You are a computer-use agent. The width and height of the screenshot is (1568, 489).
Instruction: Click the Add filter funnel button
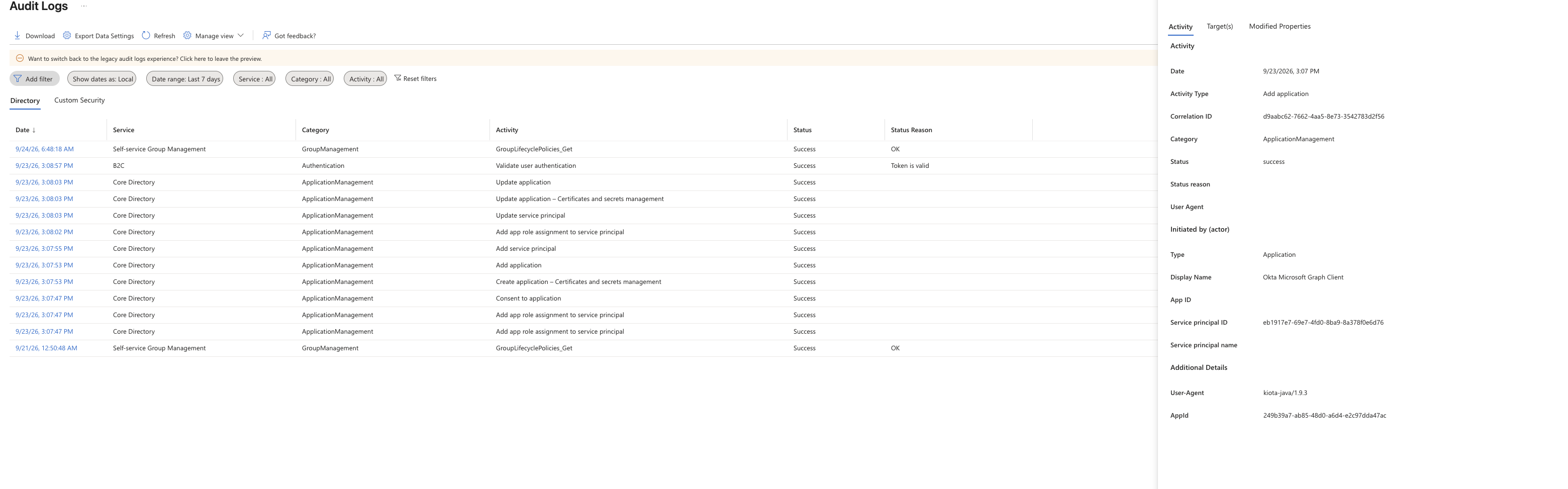click(34, 78)
